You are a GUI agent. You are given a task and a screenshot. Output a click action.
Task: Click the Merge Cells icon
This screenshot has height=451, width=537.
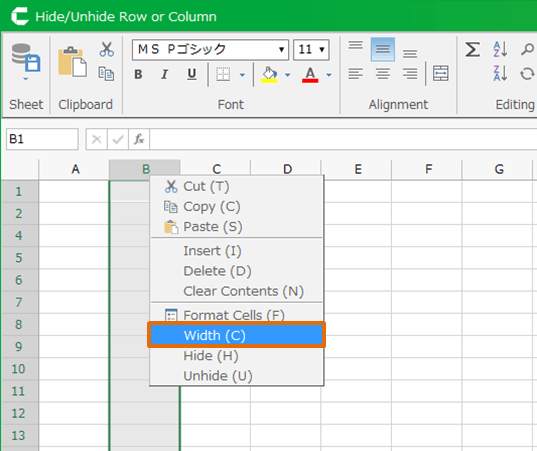point(440,73)
